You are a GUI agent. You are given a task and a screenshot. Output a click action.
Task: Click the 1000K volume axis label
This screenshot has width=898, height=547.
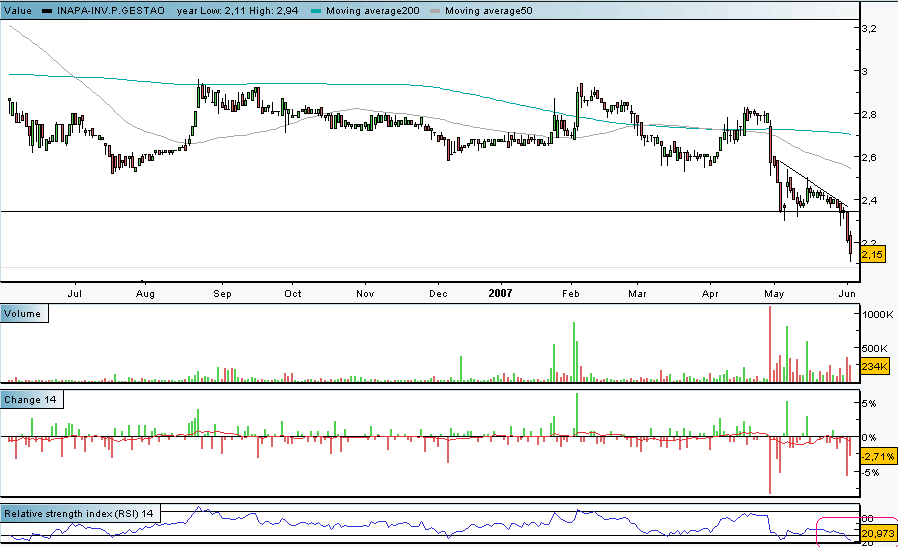[878, 314]
